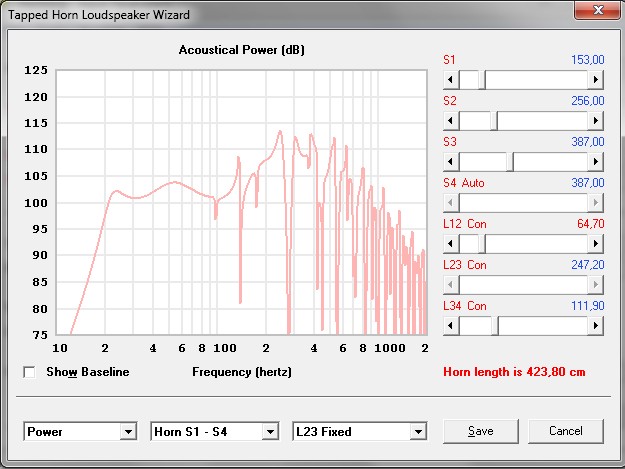625x469 pixels.
Task: Click the S1 slider left arrow
Action: point(451,80)
